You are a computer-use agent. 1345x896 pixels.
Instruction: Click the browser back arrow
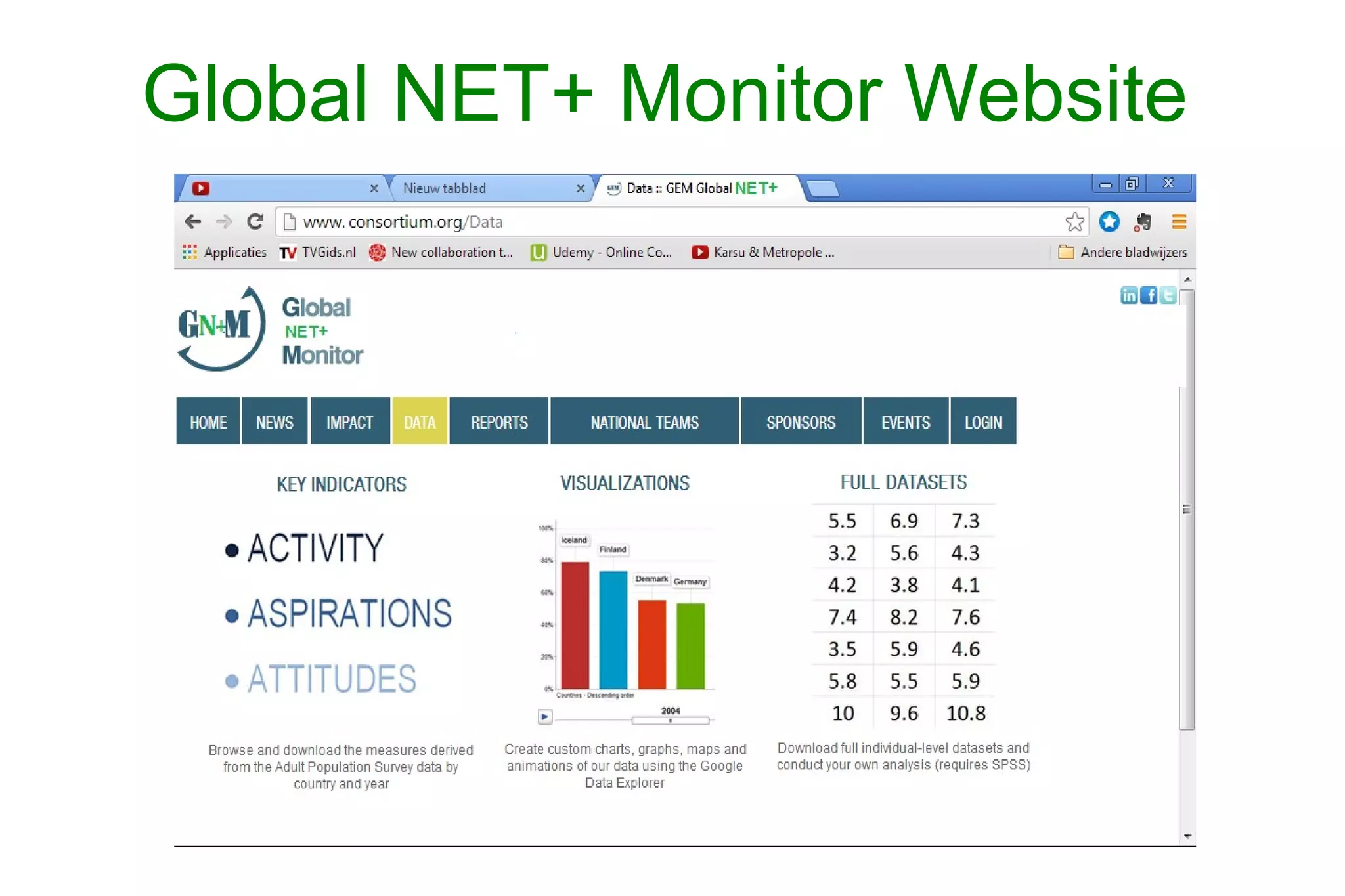(192, 222)
